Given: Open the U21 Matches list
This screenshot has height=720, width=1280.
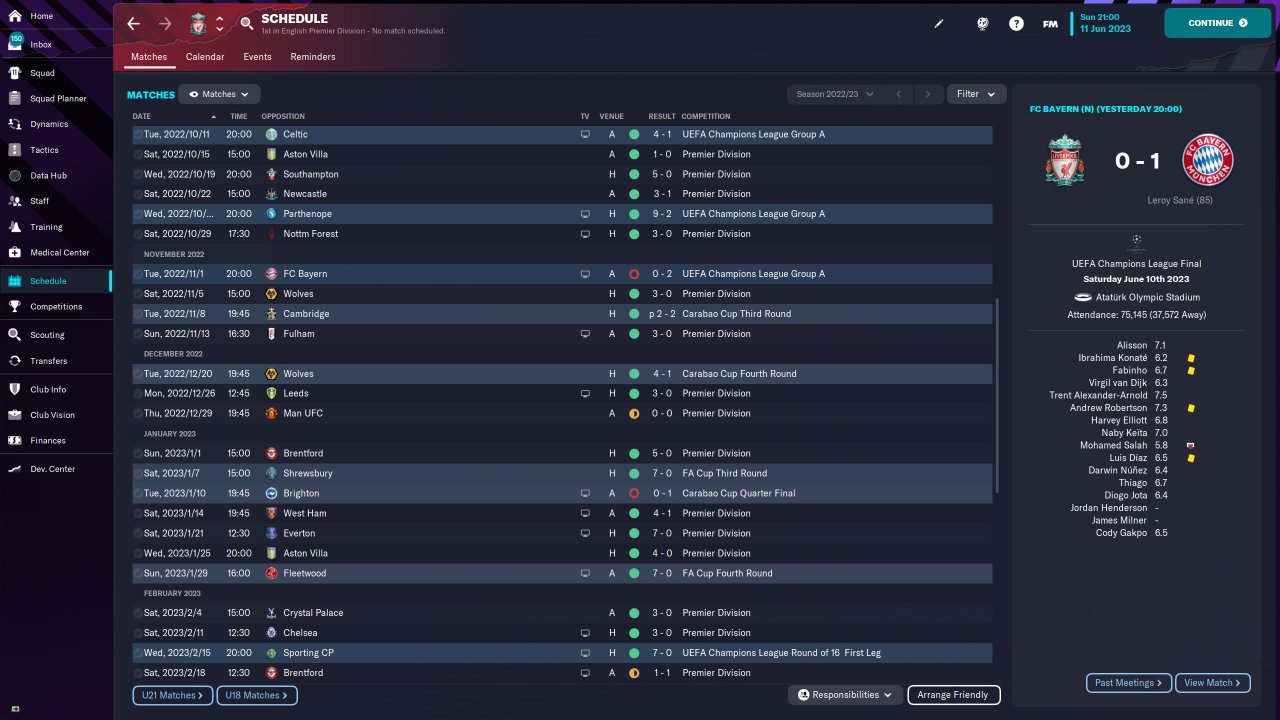Looking at the screenshot, I should (x=172, y=695).
